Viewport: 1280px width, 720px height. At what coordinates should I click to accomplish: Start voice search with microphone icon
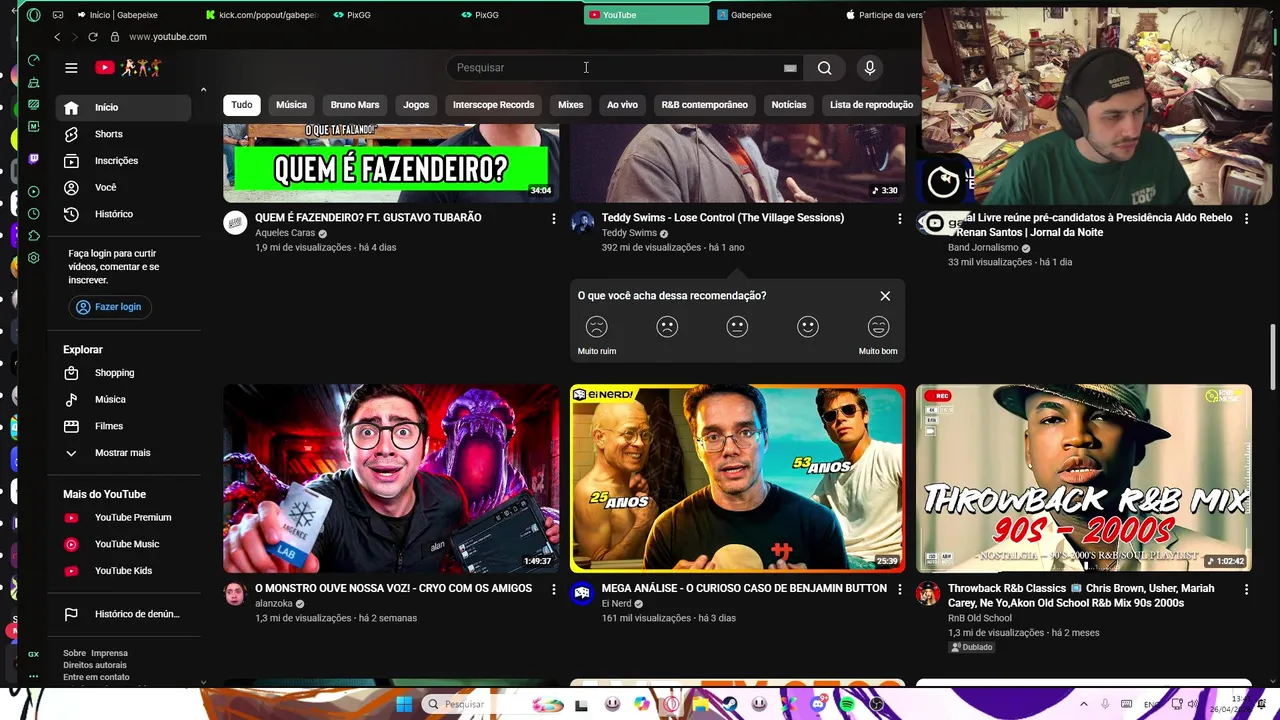pyautogui.click(x=870, y=68)
